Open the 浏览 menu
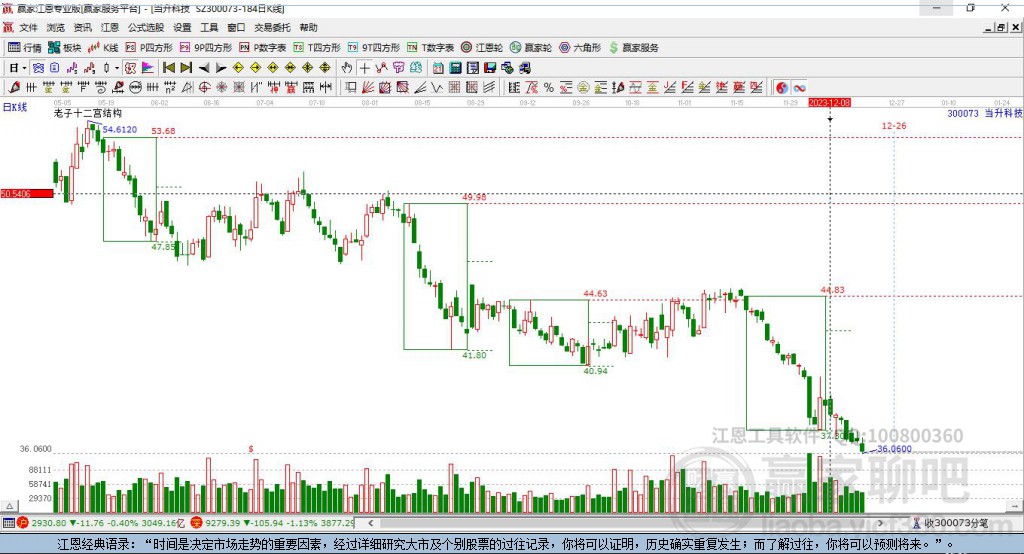This screenshot has height=554, width=1024. point(56,27)
